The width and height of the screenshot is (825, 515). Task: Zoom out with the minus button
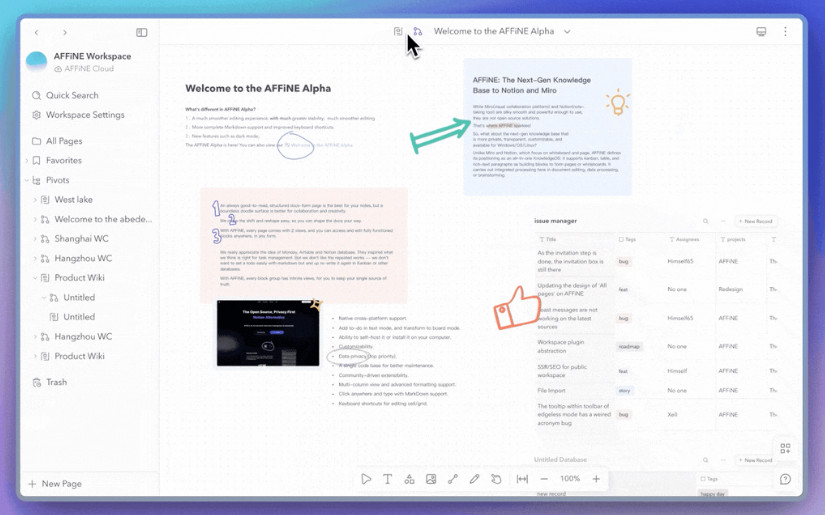[x=544, y=479]
